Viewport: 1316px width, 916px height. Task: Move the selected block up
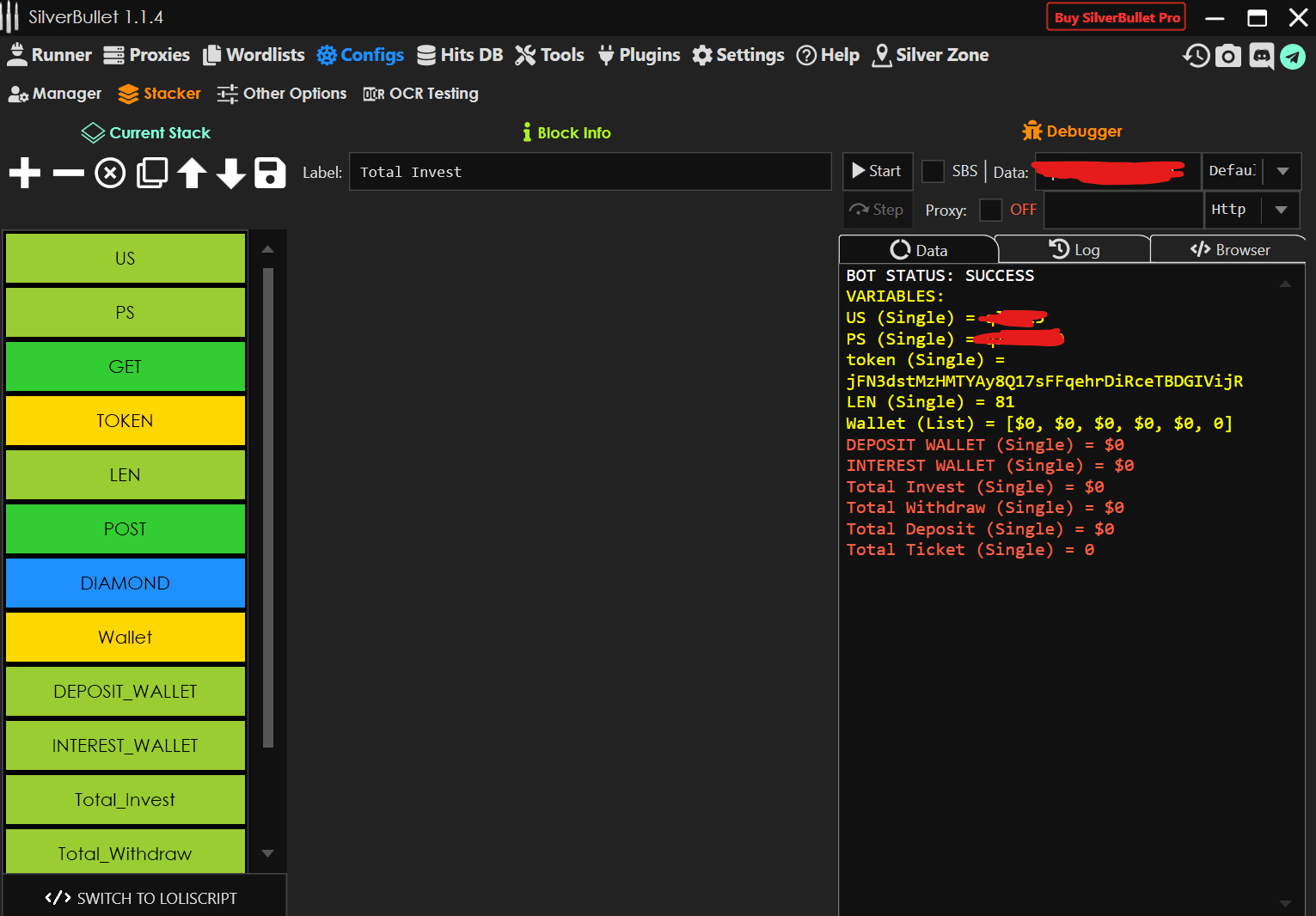tap(192, 173)
